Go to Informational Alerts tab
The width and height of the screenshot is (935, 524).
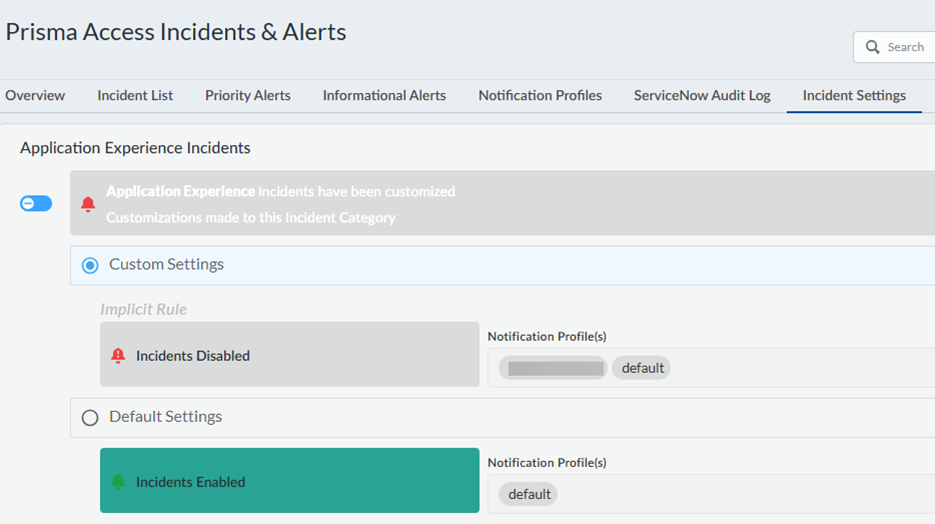coord(384,96)
